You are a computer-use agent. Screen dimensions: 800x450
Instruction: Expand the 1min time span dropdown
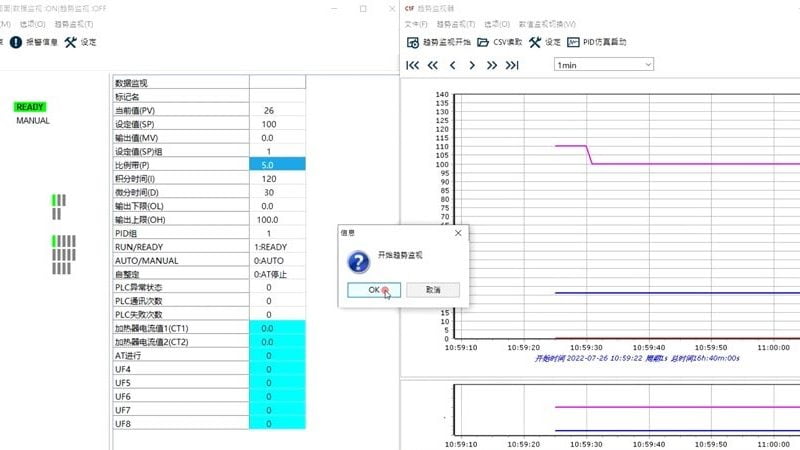point(603,65)
